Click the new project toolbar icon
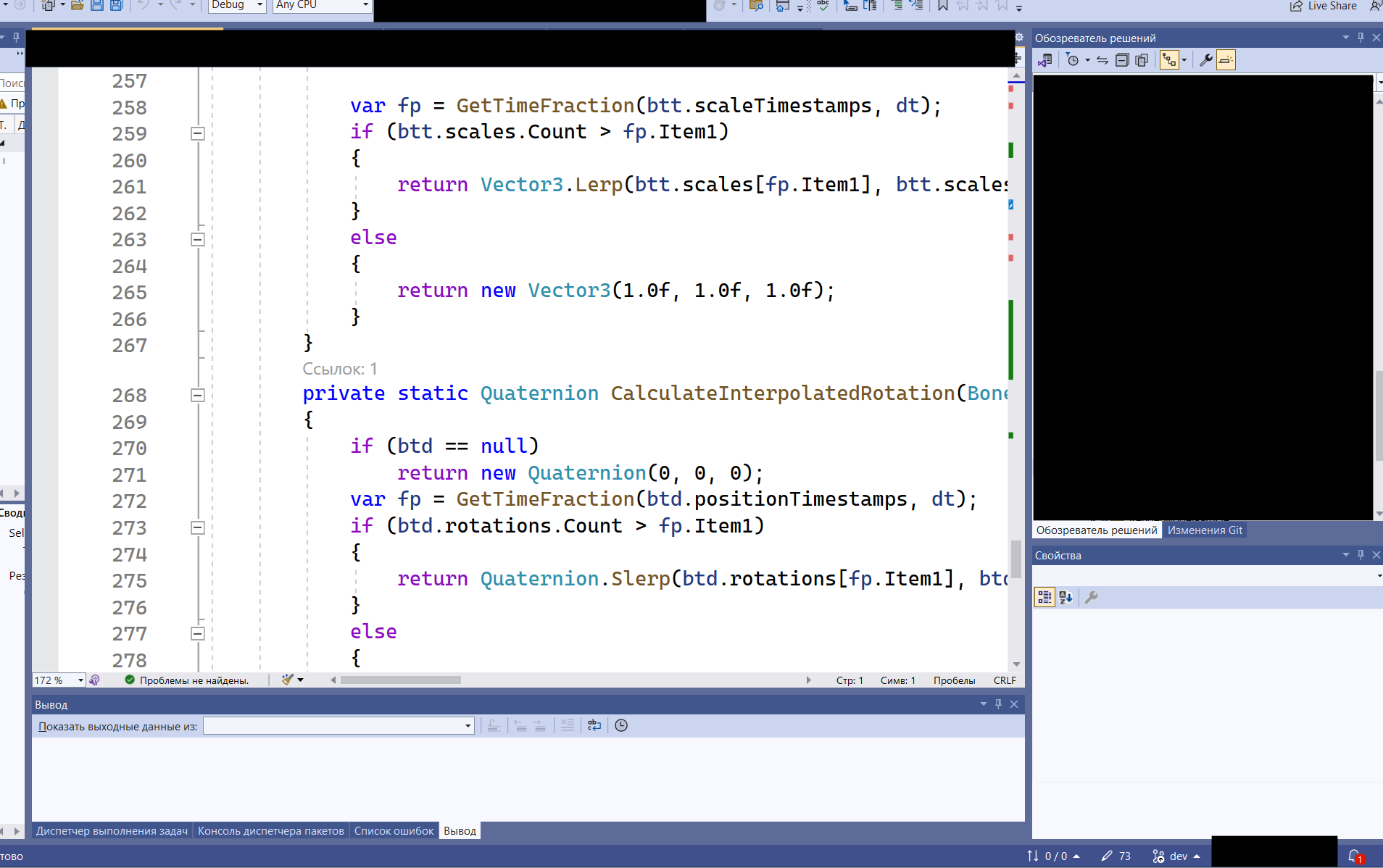 pos(48,5)
